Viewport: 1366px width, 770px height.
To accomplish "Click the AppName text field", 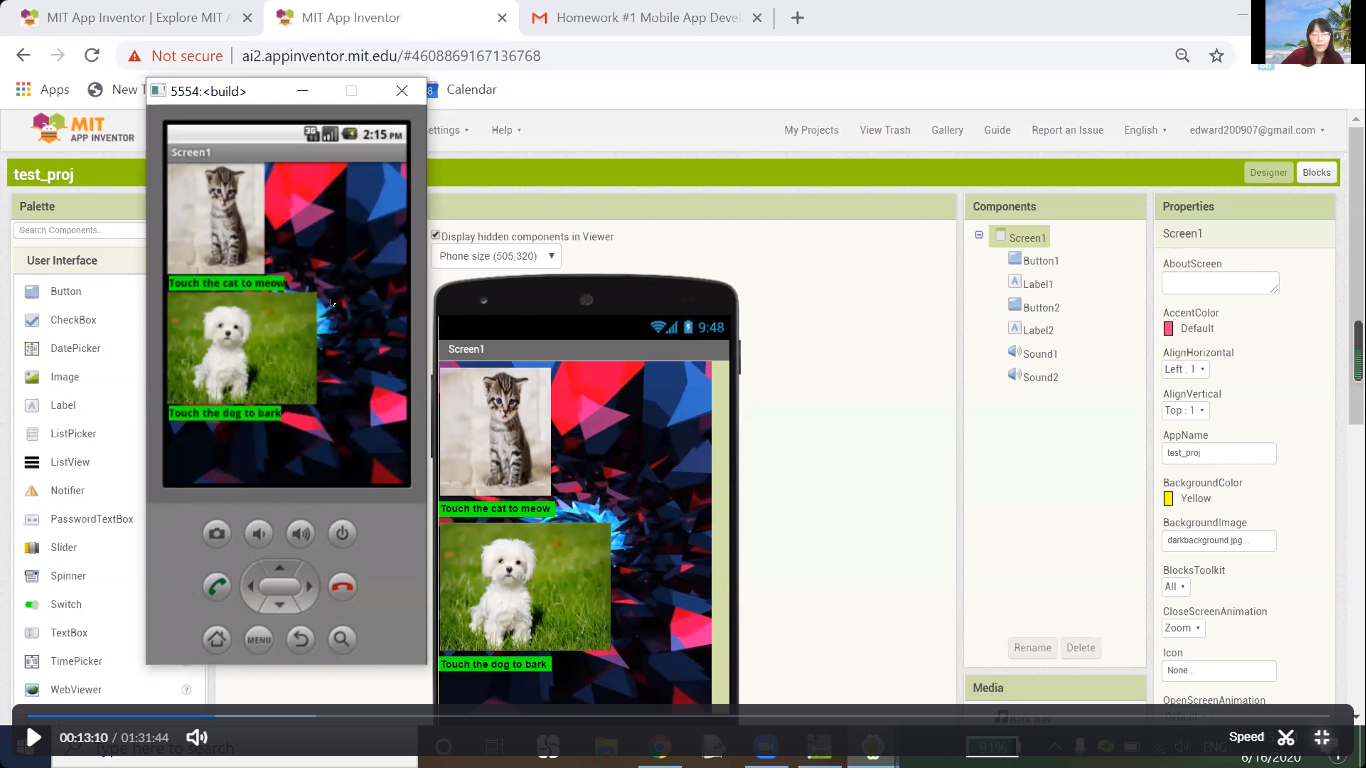I will click(1219, 453).
